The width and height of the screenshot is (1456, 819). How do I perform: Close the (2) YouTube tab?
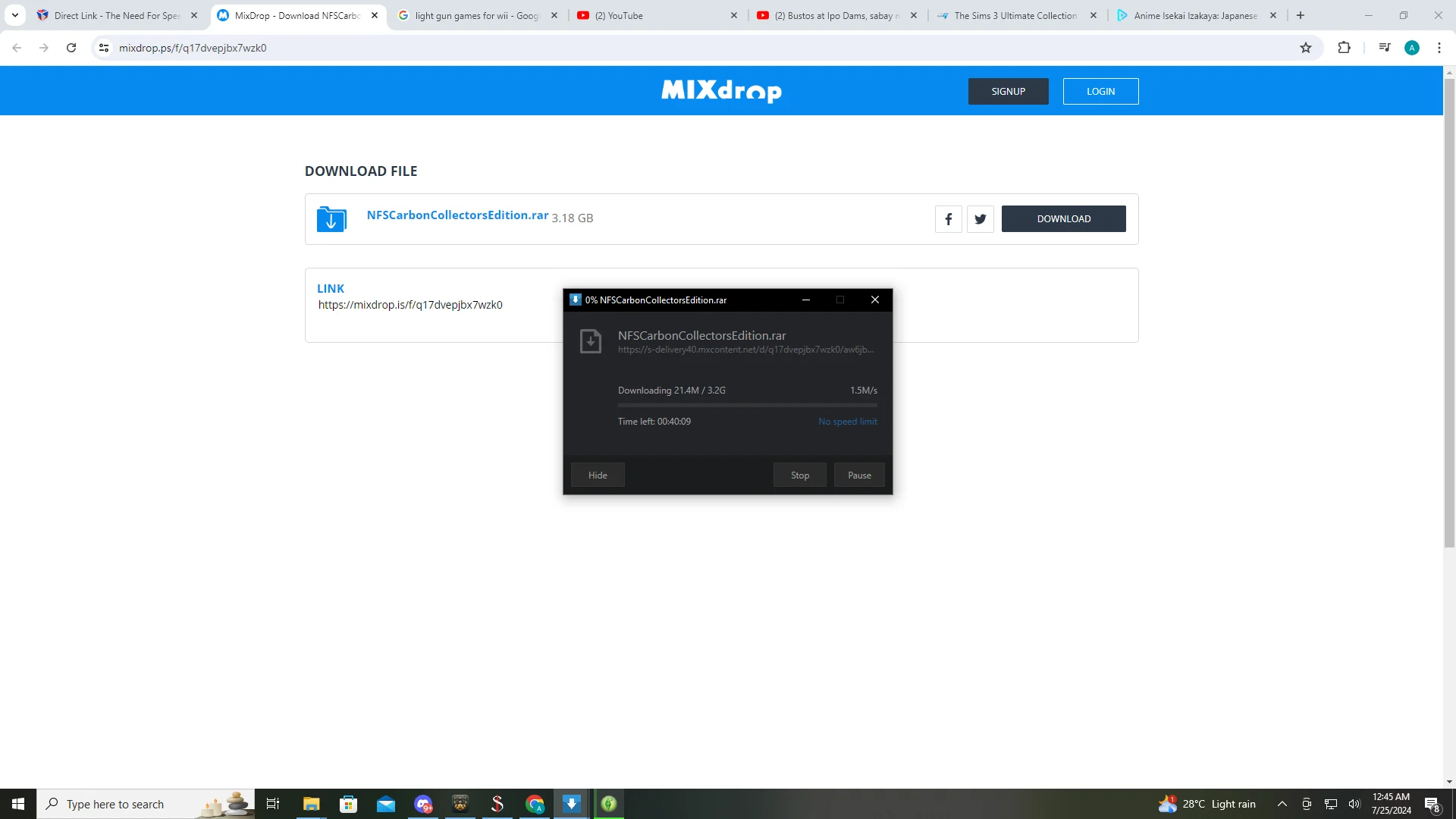(x=734, y=15)
